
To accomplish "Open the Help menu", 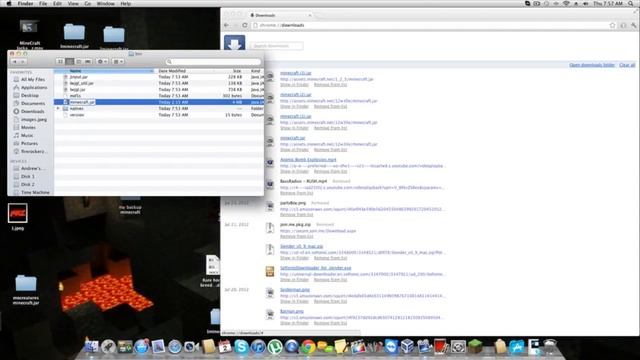I will 126,4.
